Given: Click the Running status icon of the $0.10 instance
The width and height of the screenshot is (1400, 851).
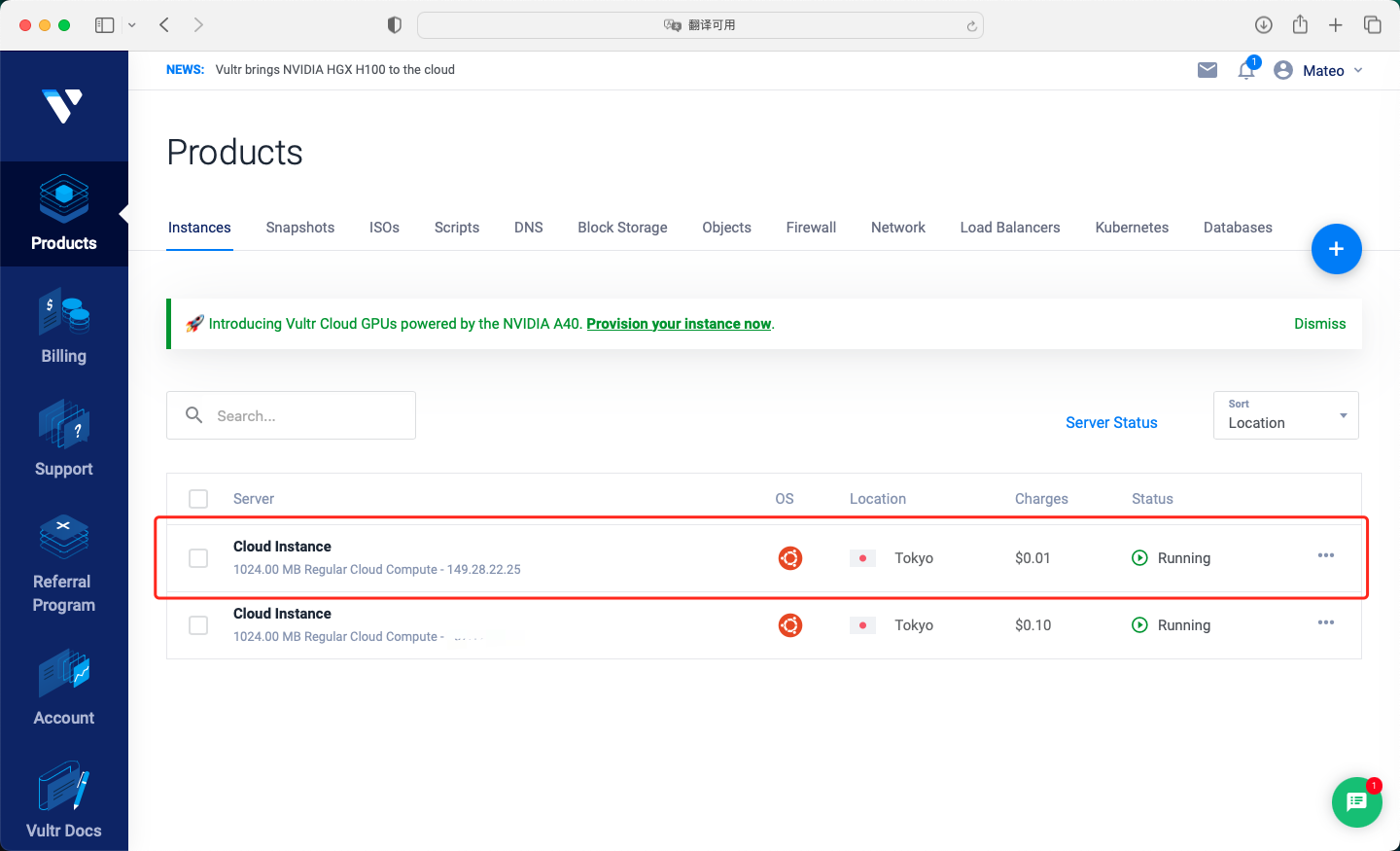Looking at the screenshot, I should (x=1139, y=625).
